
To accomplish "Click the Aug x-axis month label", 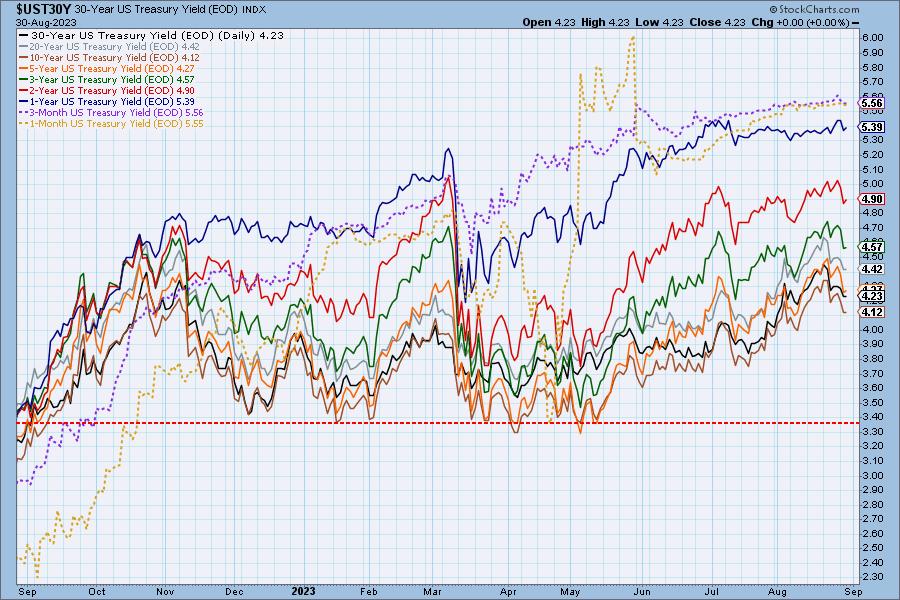I will pyautogui.click(x=777, y=592).
